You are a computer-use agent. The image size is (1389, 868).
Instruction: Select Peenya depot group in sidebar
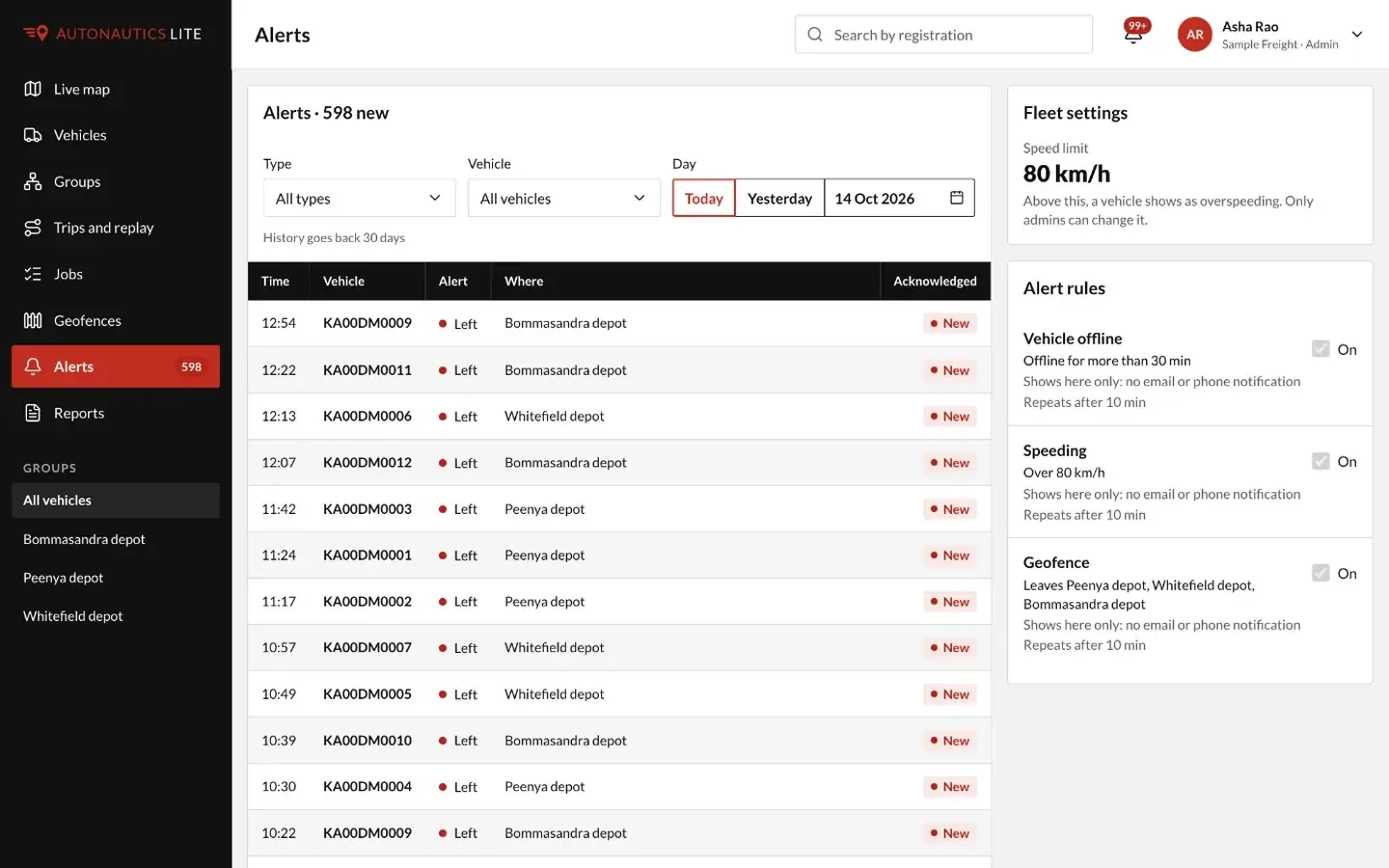point(116,578)
